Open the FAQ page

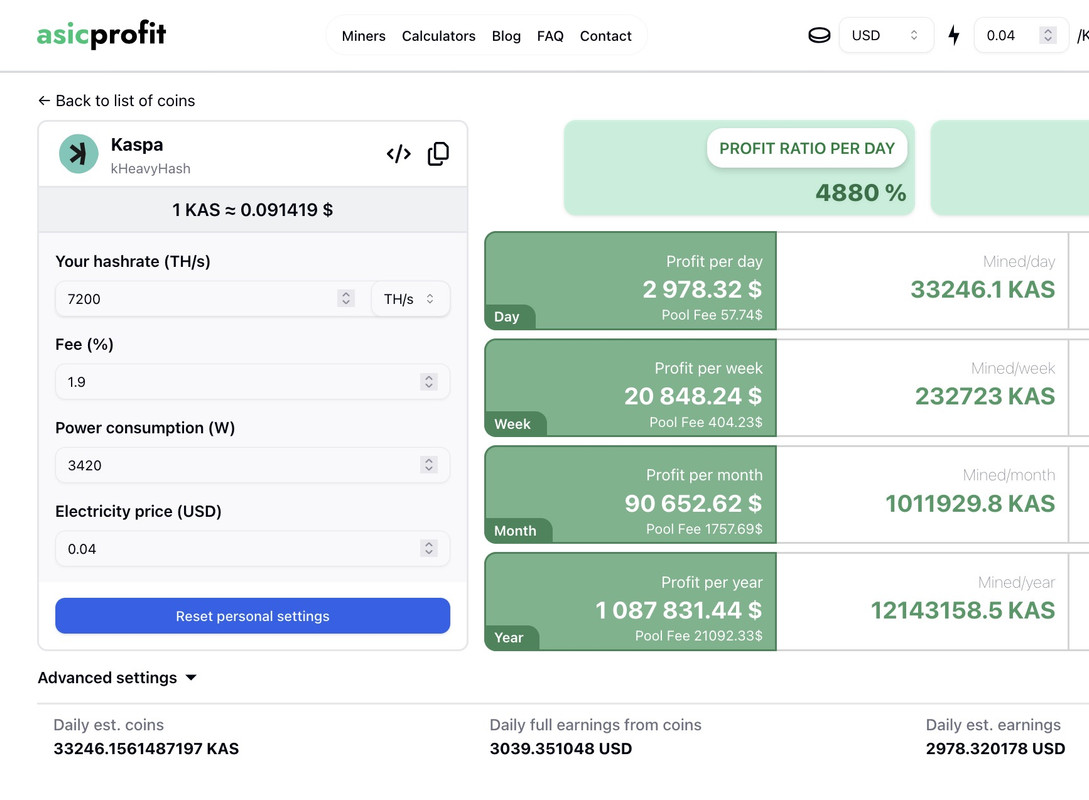tap(550, 36)
